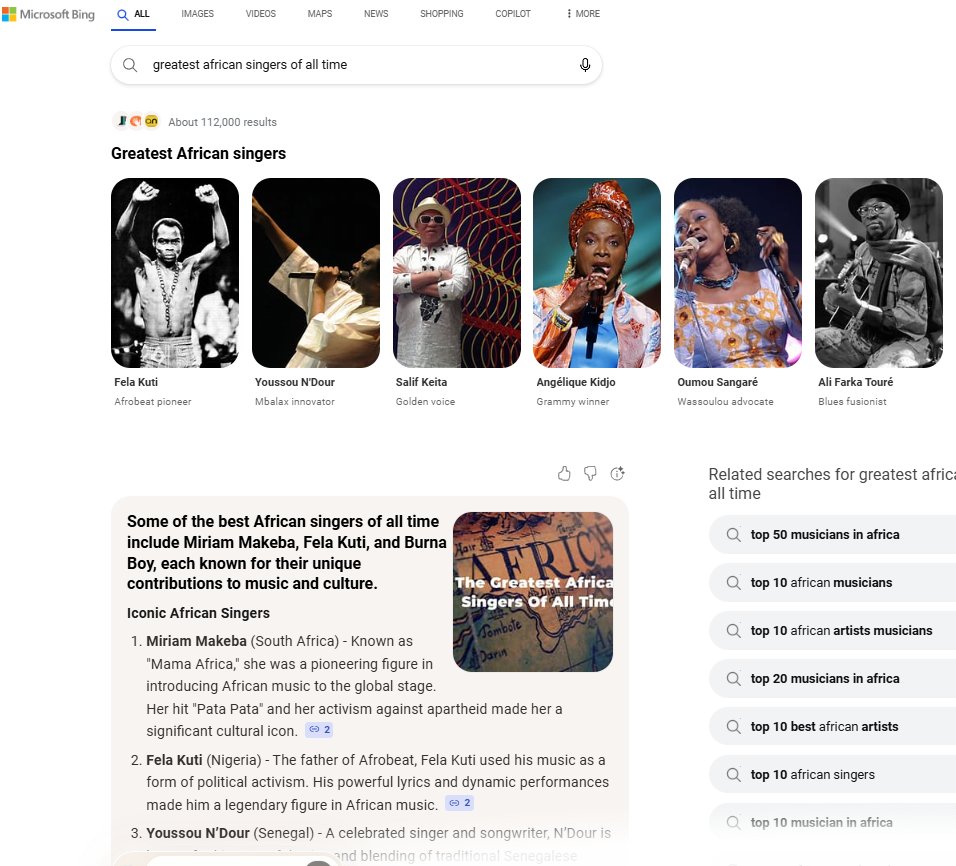Viewport: 956px width, 866px height.
Task: Click the 'Youssou N'Dour' name label
Action: pos(294,382)
